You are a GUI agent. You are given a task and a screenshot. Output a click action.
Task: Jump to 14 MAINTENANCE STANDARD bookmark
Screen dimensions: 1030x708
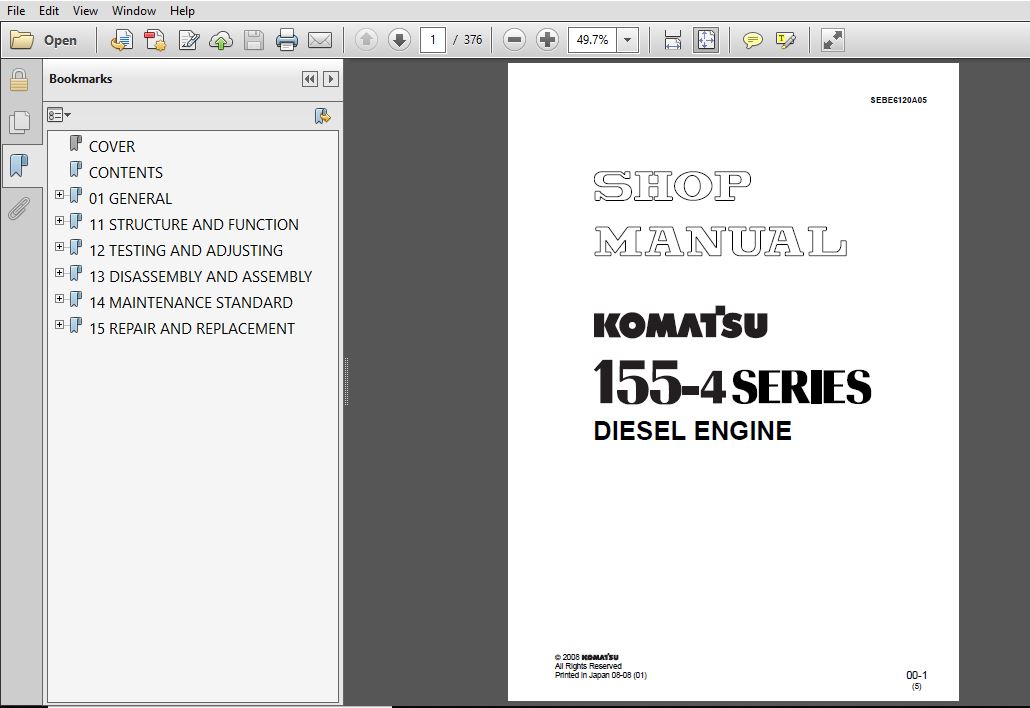click(191, 303)
